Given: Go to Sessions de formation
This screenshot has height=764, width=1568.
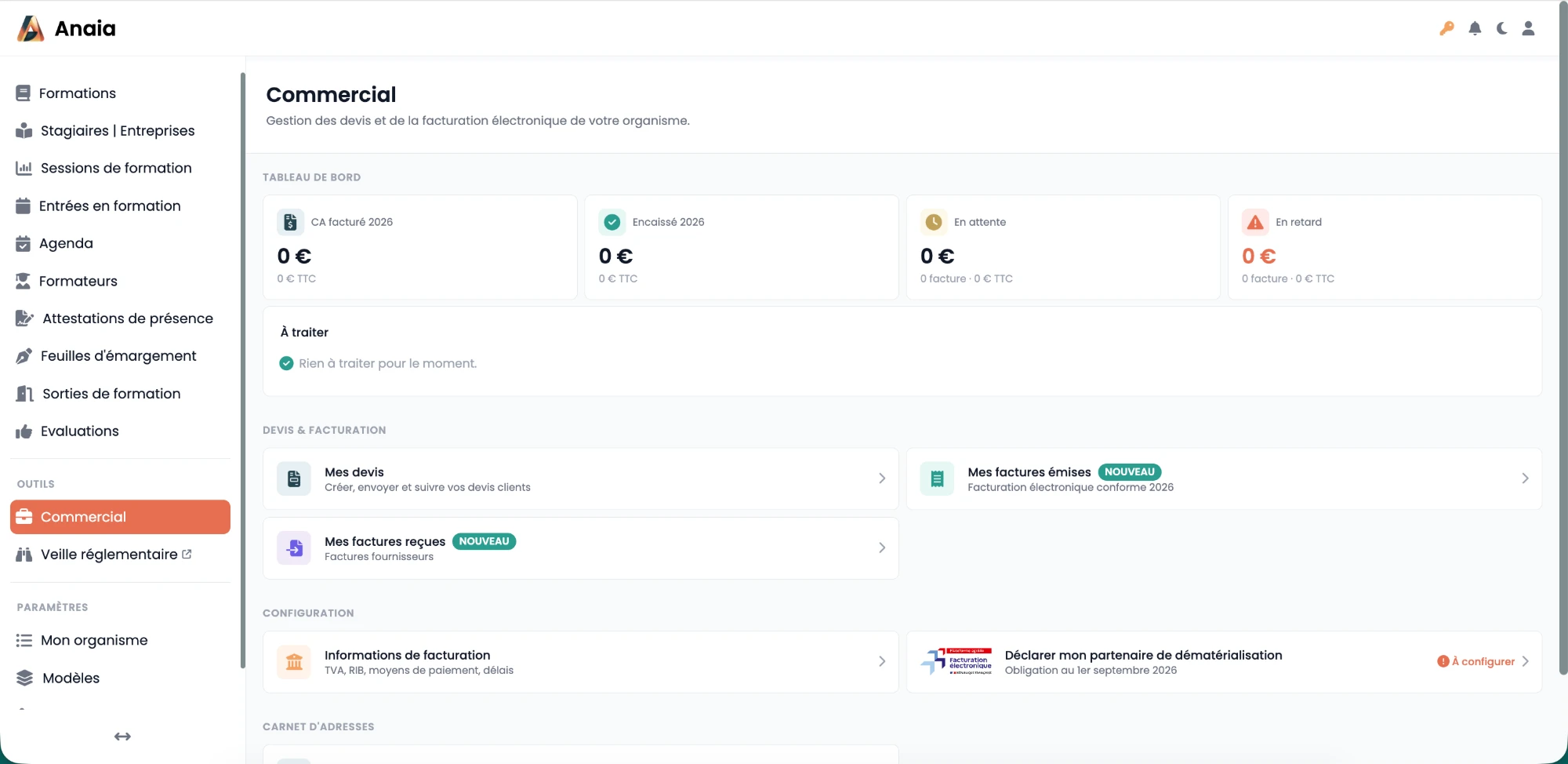Looking at the screenshot, I should pyautogui.click(x=120, y=168).
